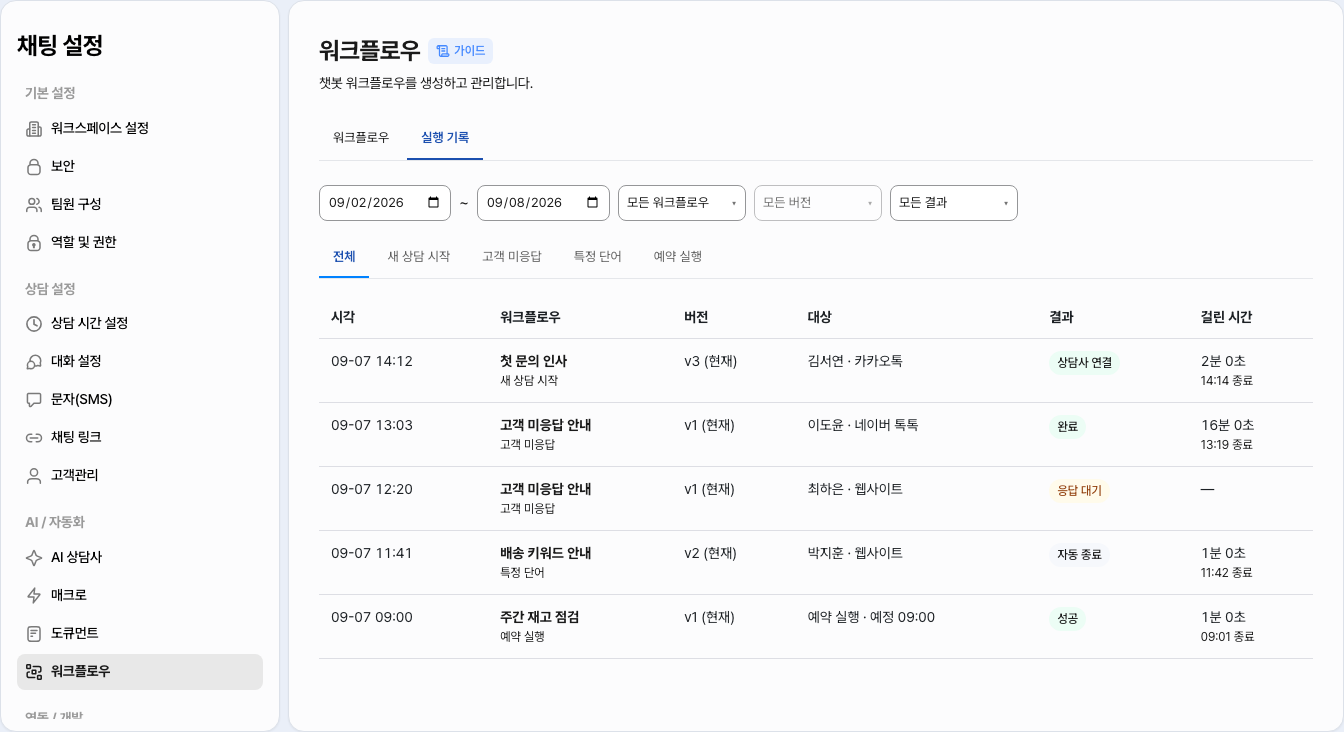Click the 성공 result badge

(x=1067, y=619)
